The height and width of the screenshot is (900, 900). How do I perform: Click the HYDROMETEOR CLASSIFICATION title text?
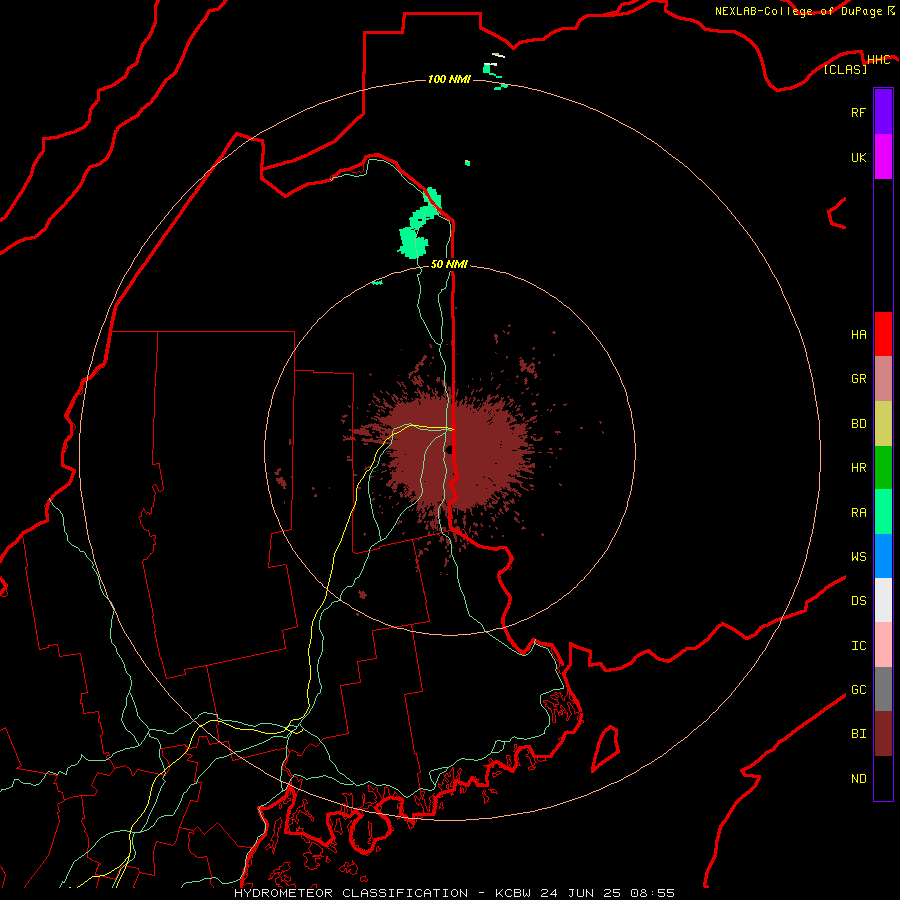(351, 893)
